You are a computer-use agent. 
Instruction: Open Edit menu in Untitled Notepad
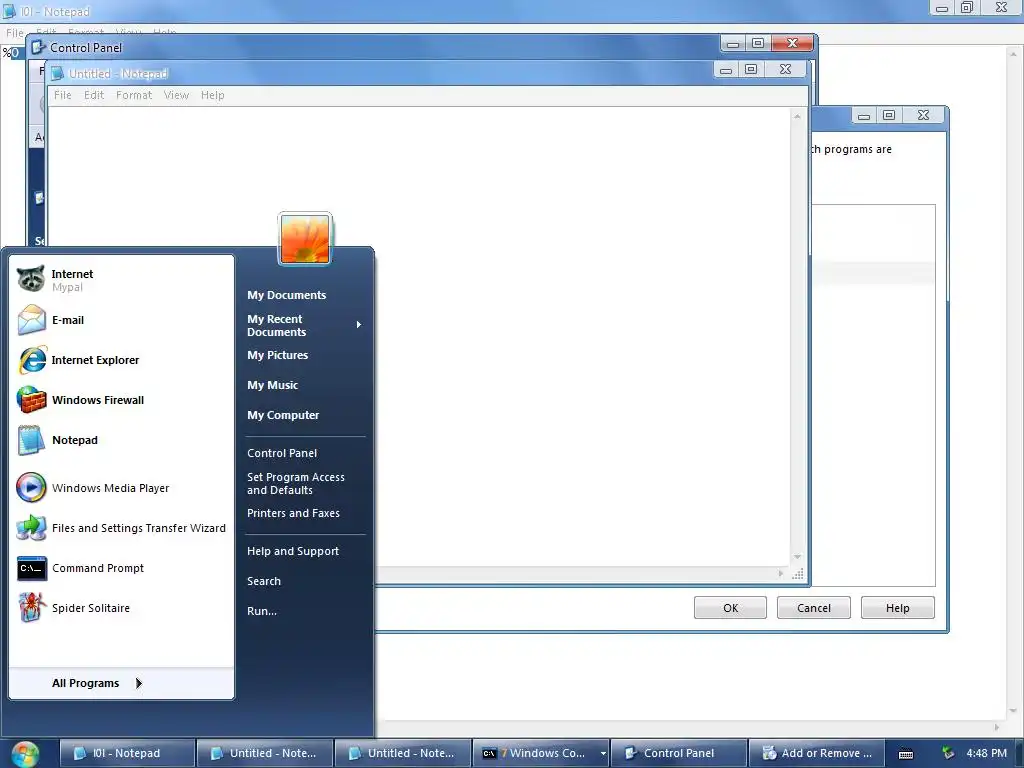tap(94, 95)
